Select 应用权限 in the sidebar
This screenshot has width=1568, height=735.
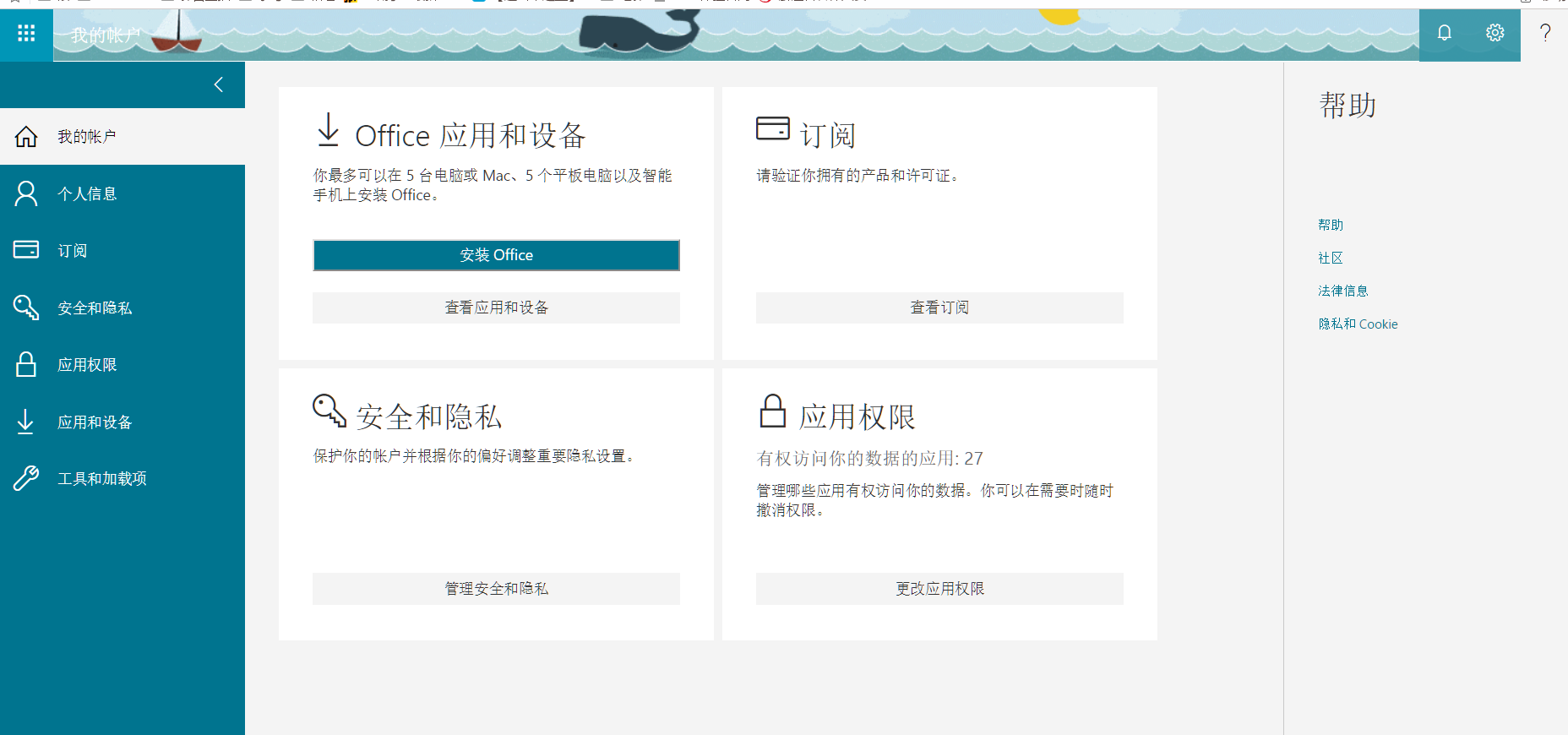122,364
